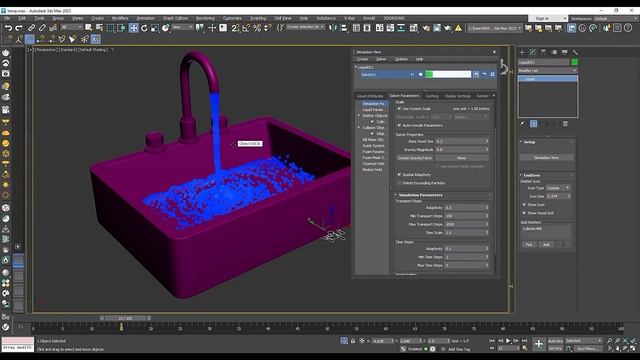Switch to the Liquid Attributes tab
Screen dimensions: 640x360
click(x=370, y=96)
